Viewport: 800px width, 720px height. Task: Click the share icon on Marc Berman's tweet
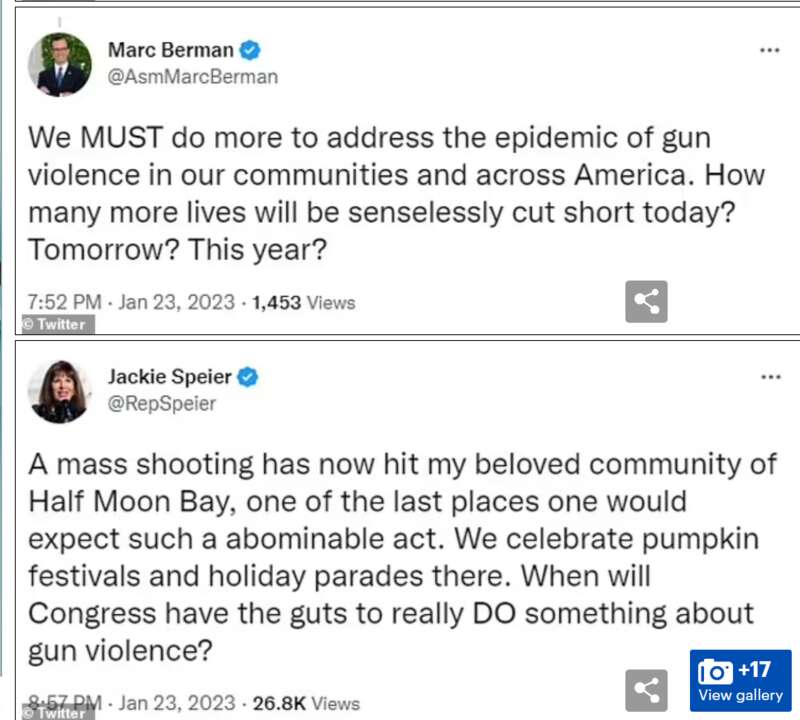[x=646, y=302]
